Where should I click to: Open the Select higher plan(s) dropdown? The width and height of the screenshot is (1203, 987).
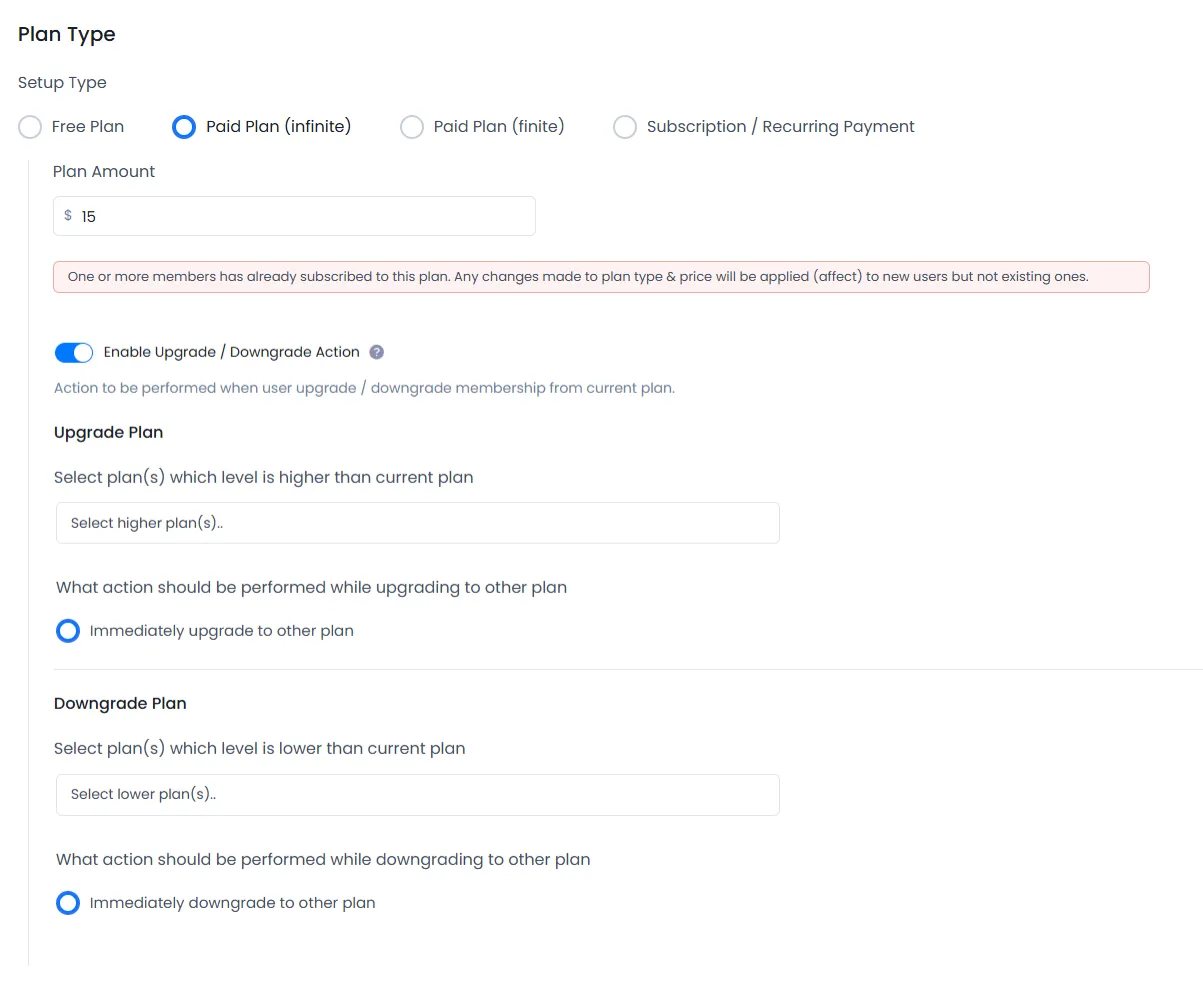click(417, 523)
